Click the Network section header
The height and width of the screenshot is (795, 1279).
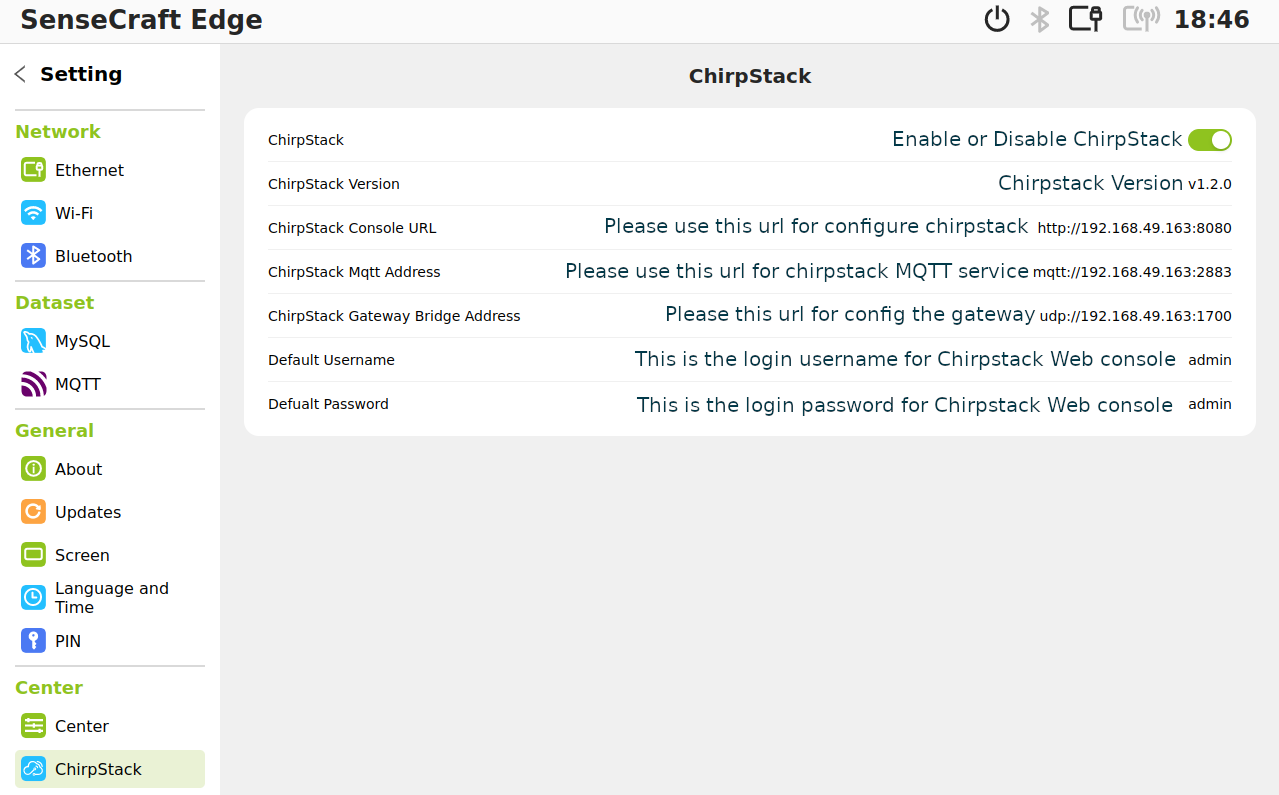coord(58,132)
